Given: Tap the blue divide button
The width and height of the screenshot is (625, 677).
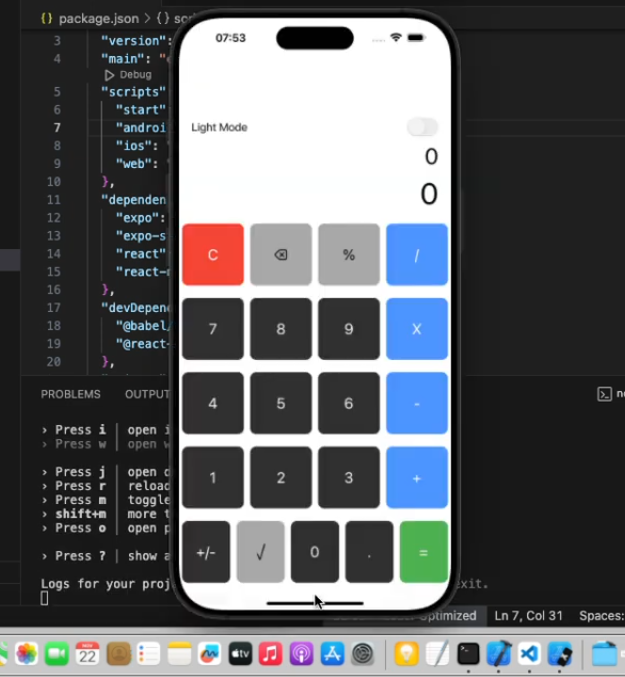Looking at the screenshot, I should 417,254.
